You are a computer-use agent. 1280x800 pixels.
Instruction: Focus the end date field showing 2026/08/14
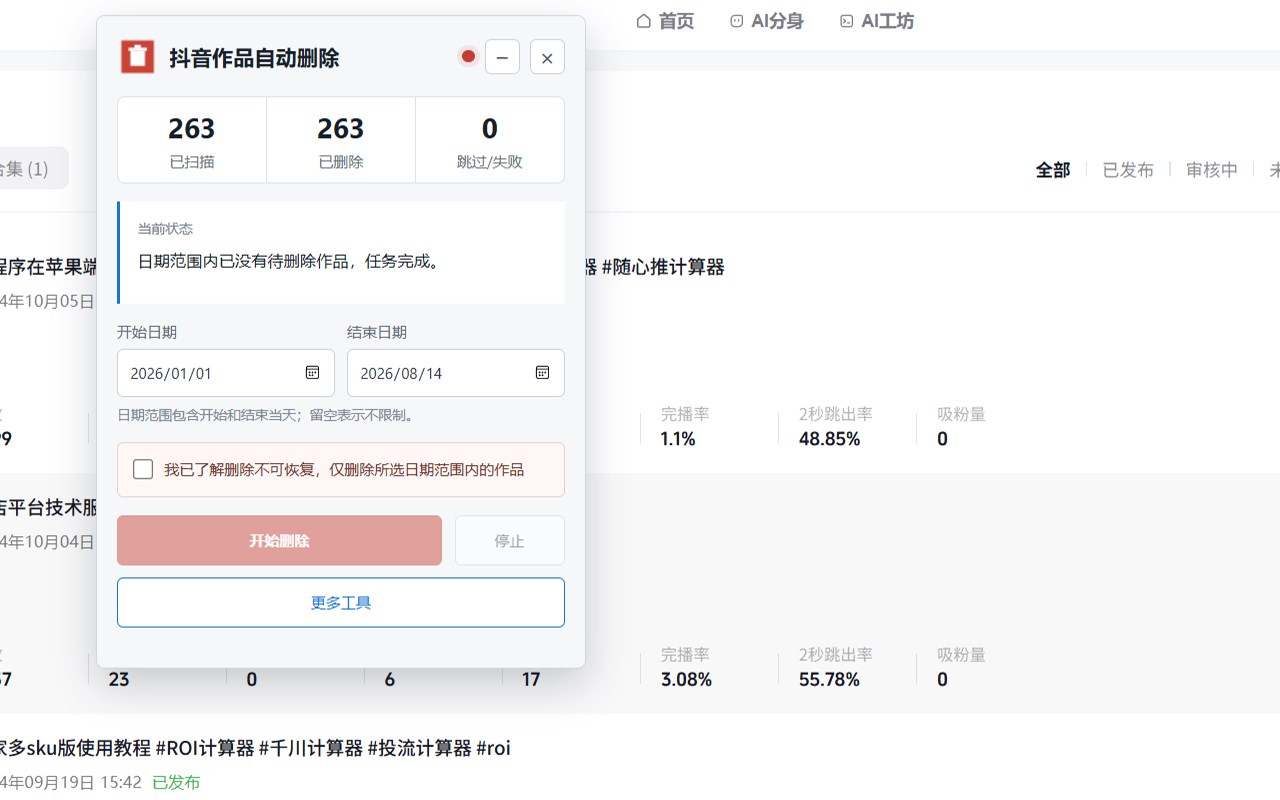pyautogui.click(x=455, y=373)
